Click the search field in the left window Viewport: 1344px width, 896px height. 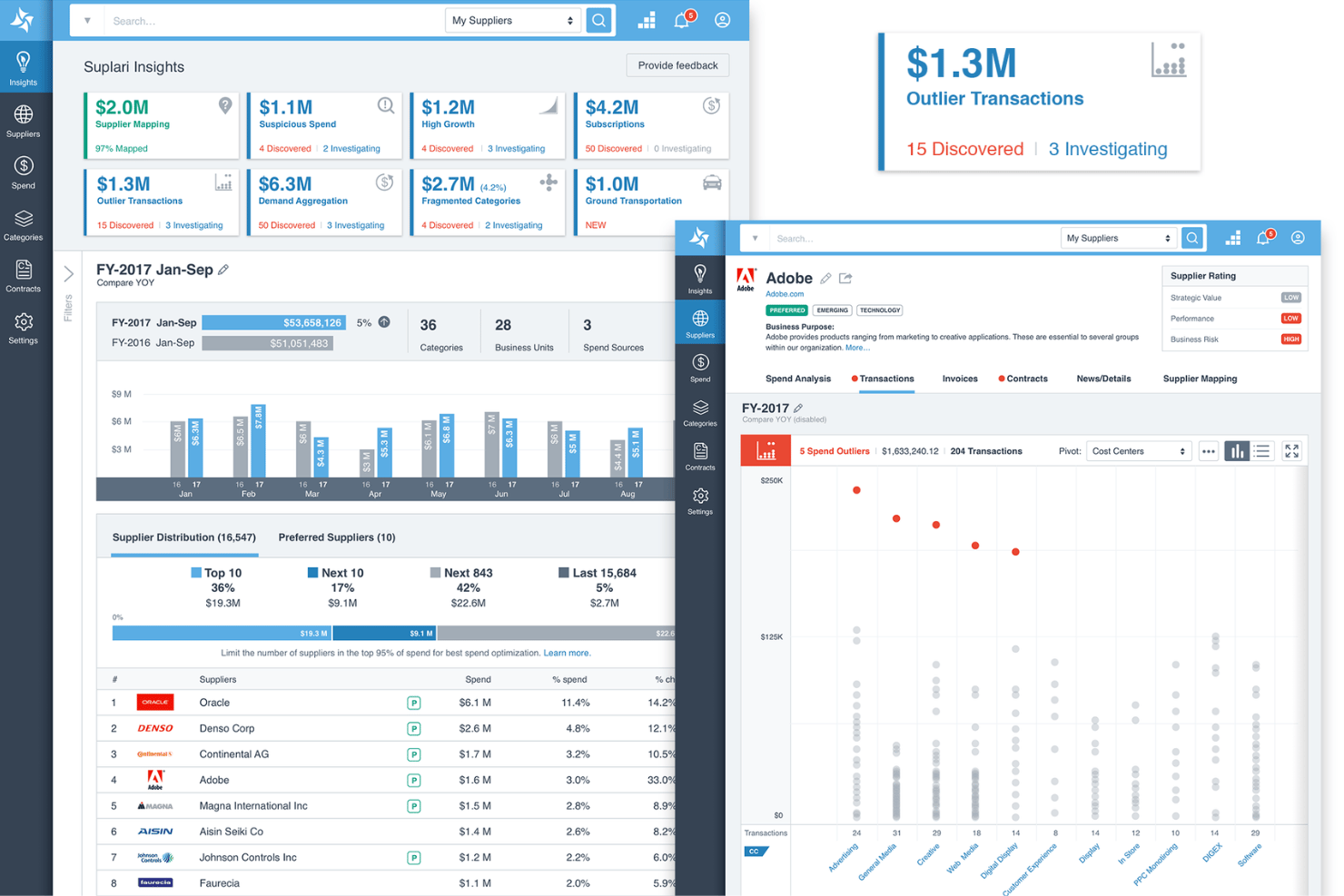[x=274, y=20]
